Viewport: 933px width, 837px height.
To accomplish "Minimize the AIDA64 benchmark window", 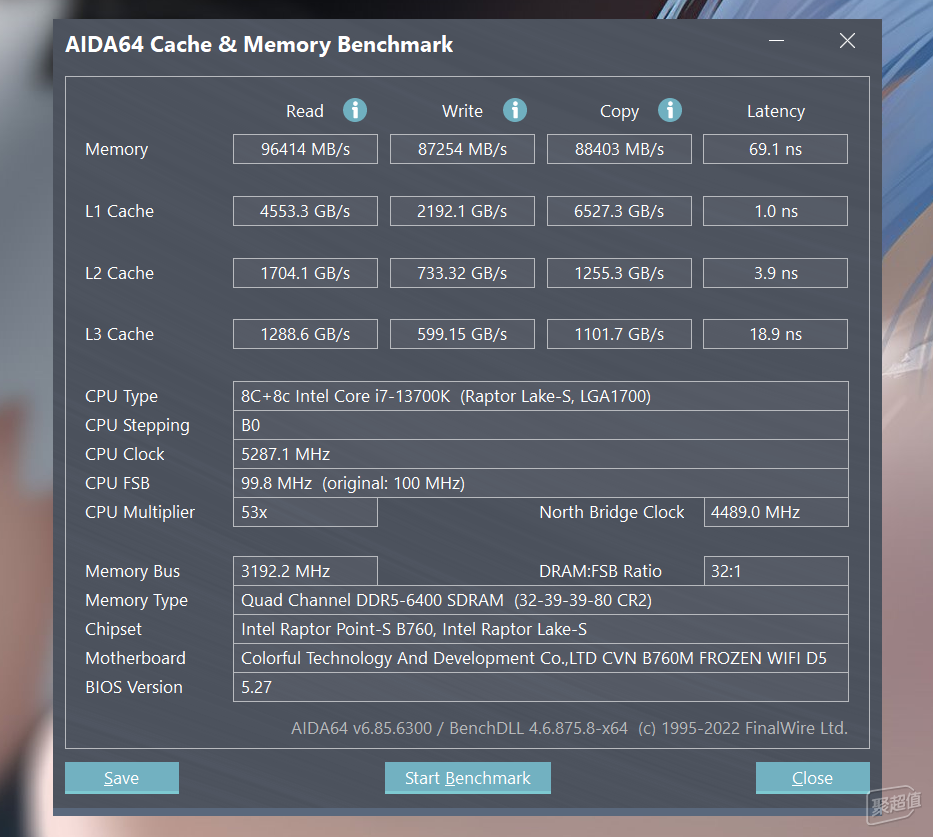I will click(776, 40).
